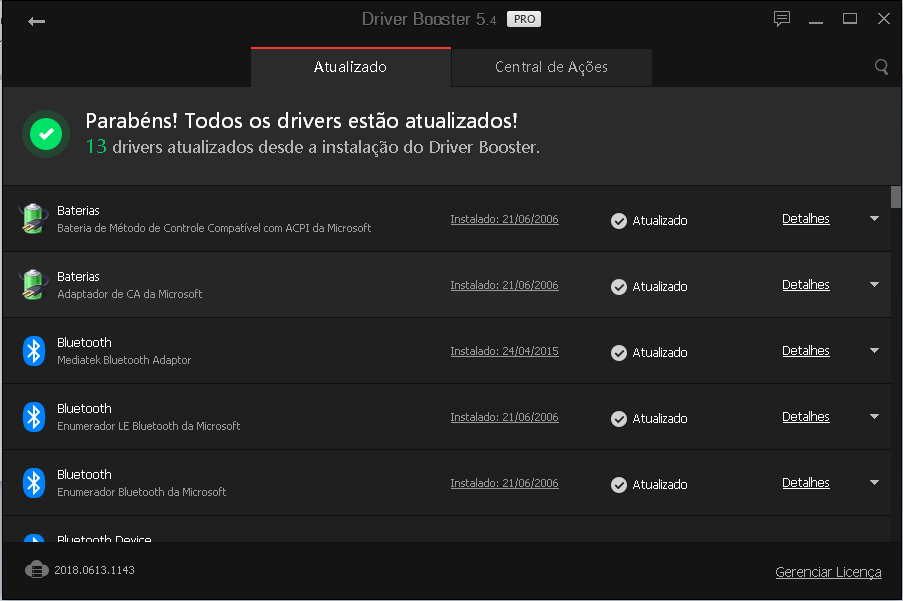Select the Mediatek Bluetooth Adaptor text

coord(124,360)
